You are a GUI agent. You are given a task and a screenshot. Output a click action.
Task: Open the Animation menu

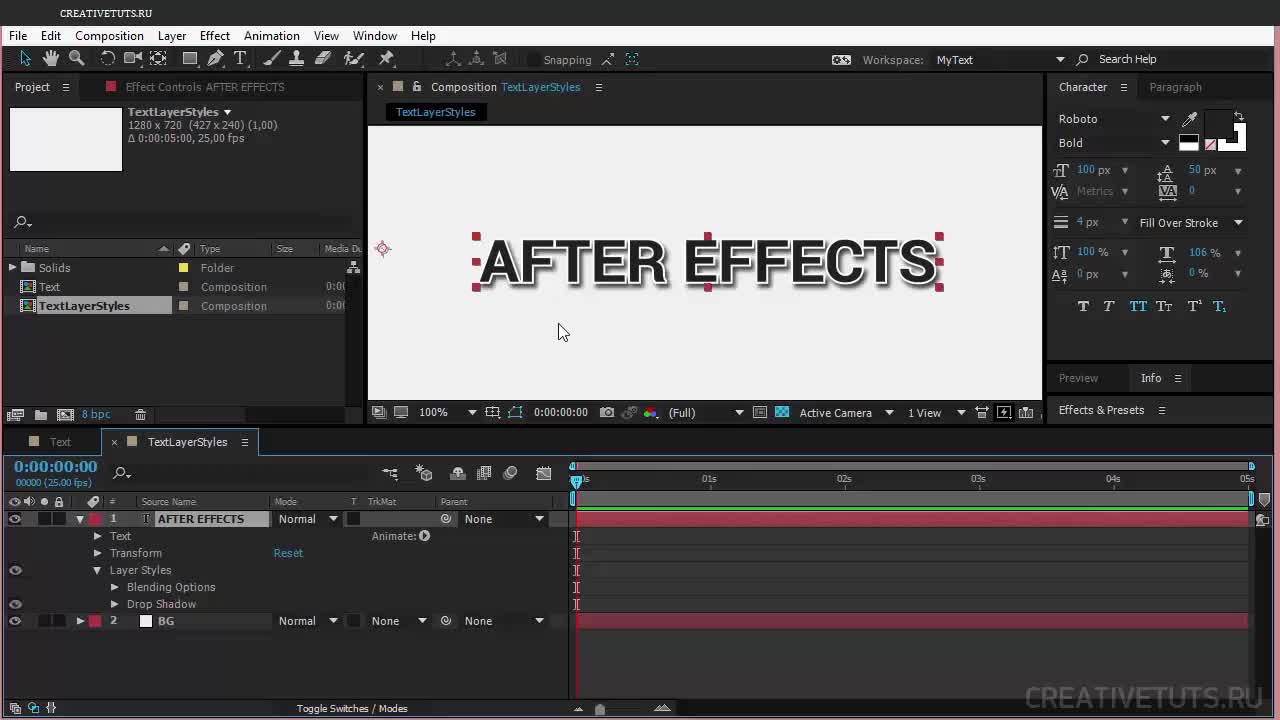pyautogui.click(x=271, y=36)
